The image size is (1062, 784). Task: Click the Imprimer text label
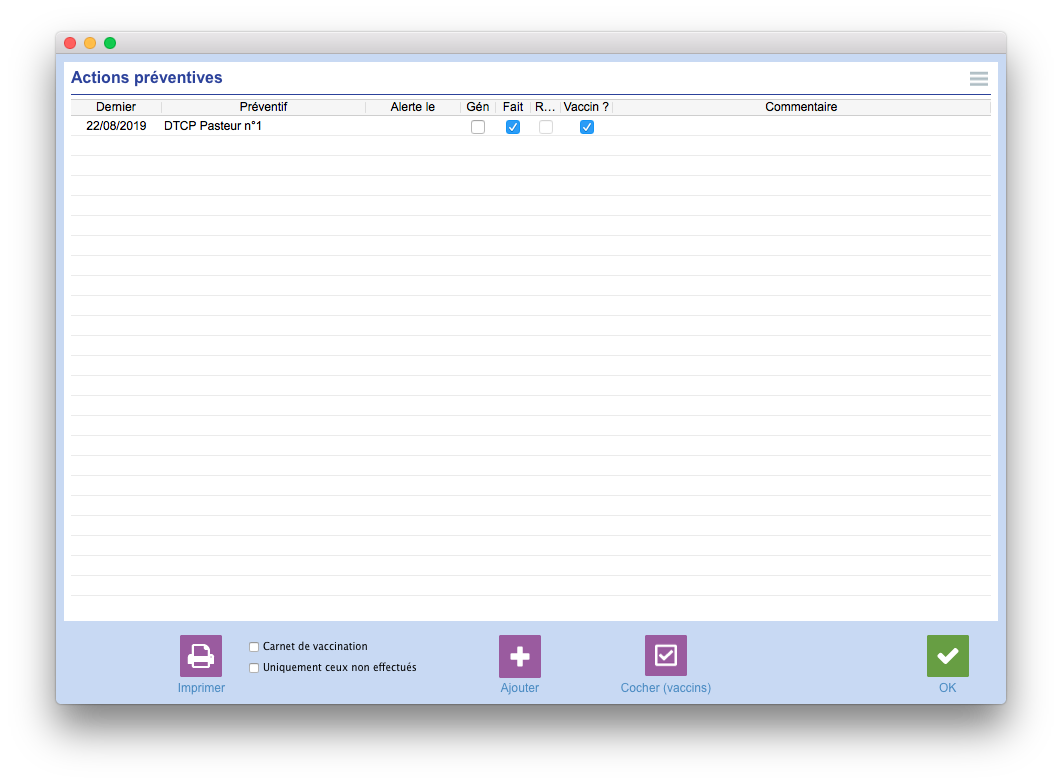click(x=201, y=688)
